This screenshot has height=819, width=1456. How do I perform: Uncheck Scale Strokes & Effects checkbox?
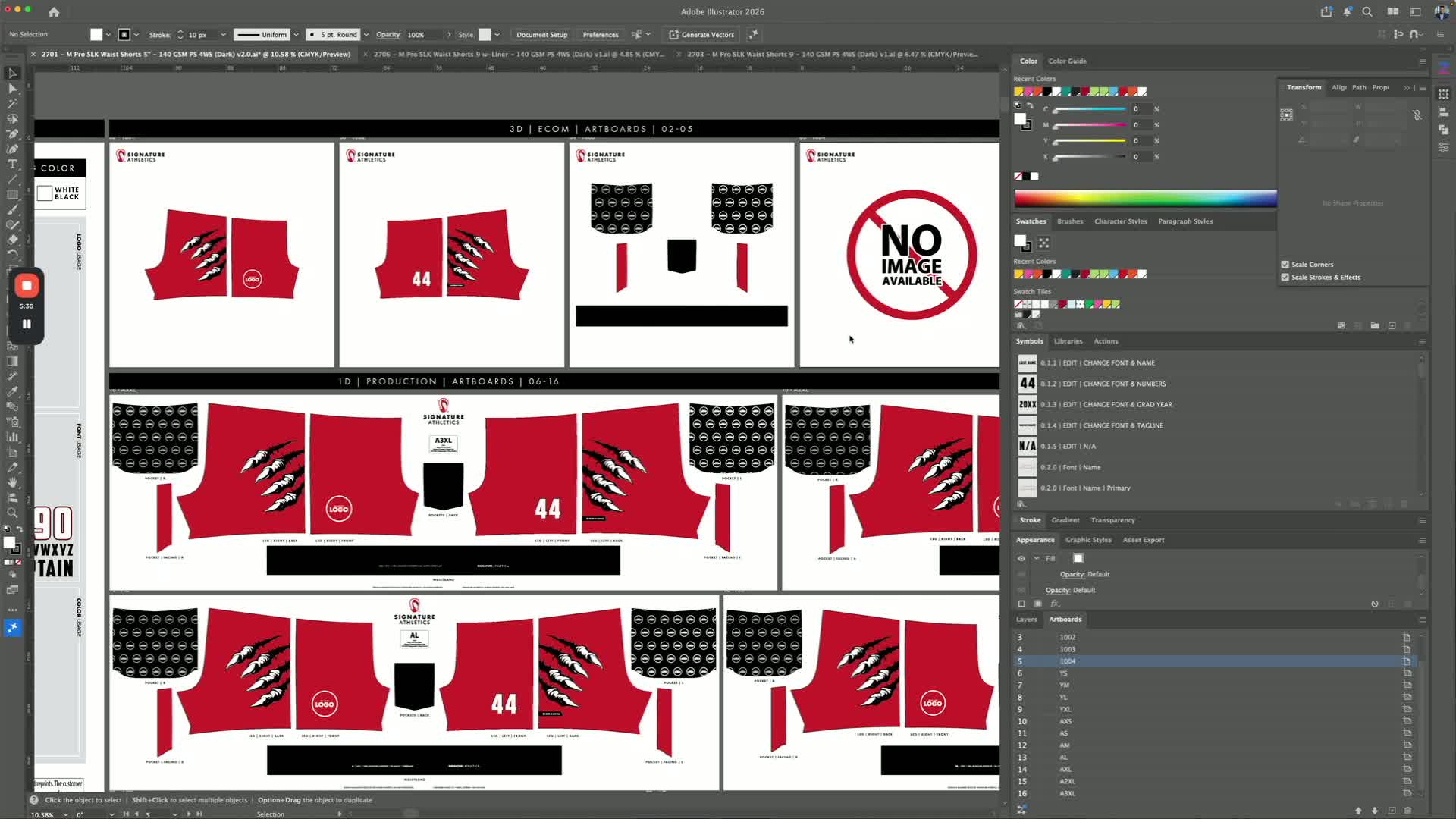(1285, 278)
